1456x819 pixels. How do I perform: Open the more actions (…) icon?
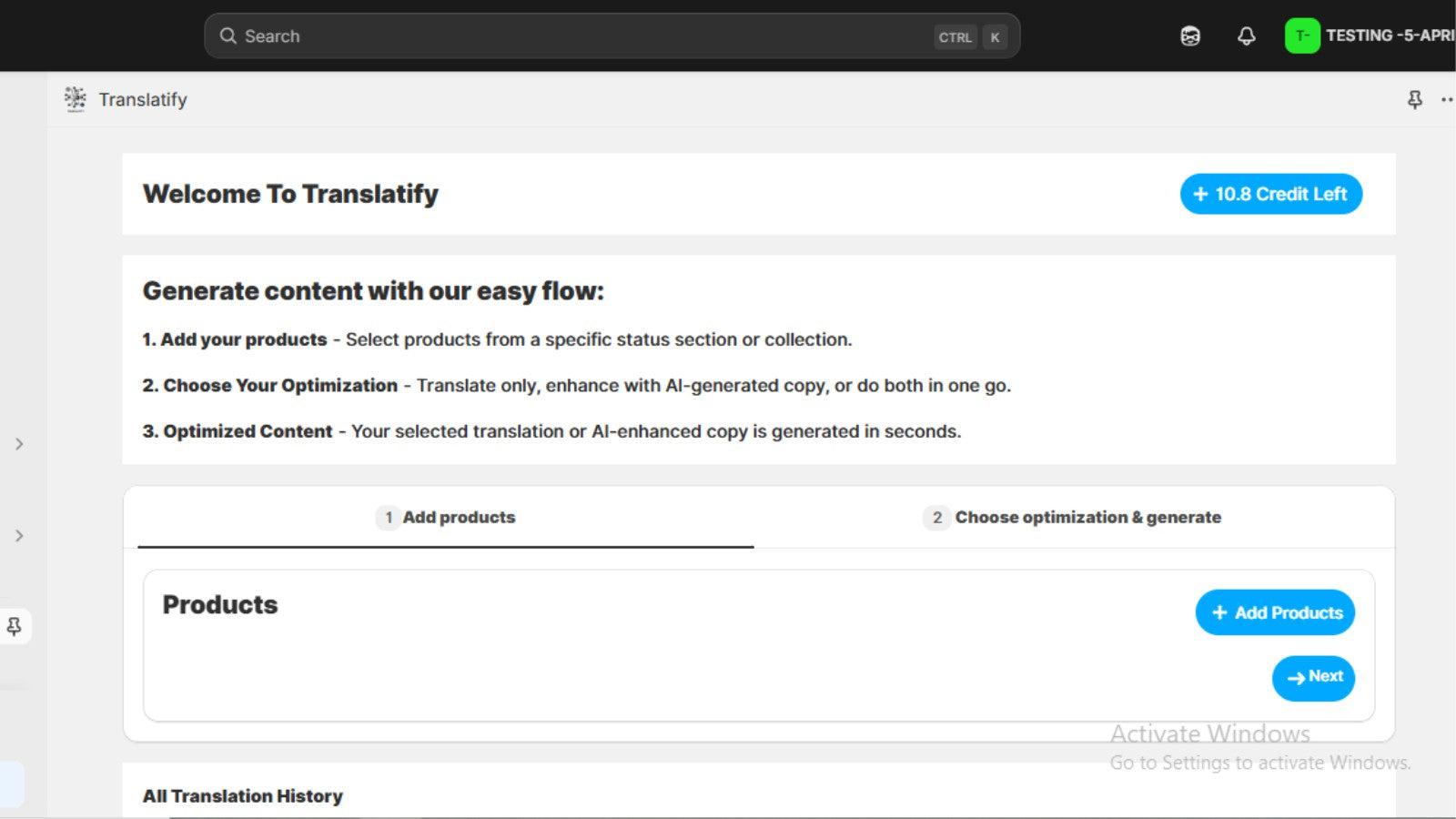coord(1447,100)
